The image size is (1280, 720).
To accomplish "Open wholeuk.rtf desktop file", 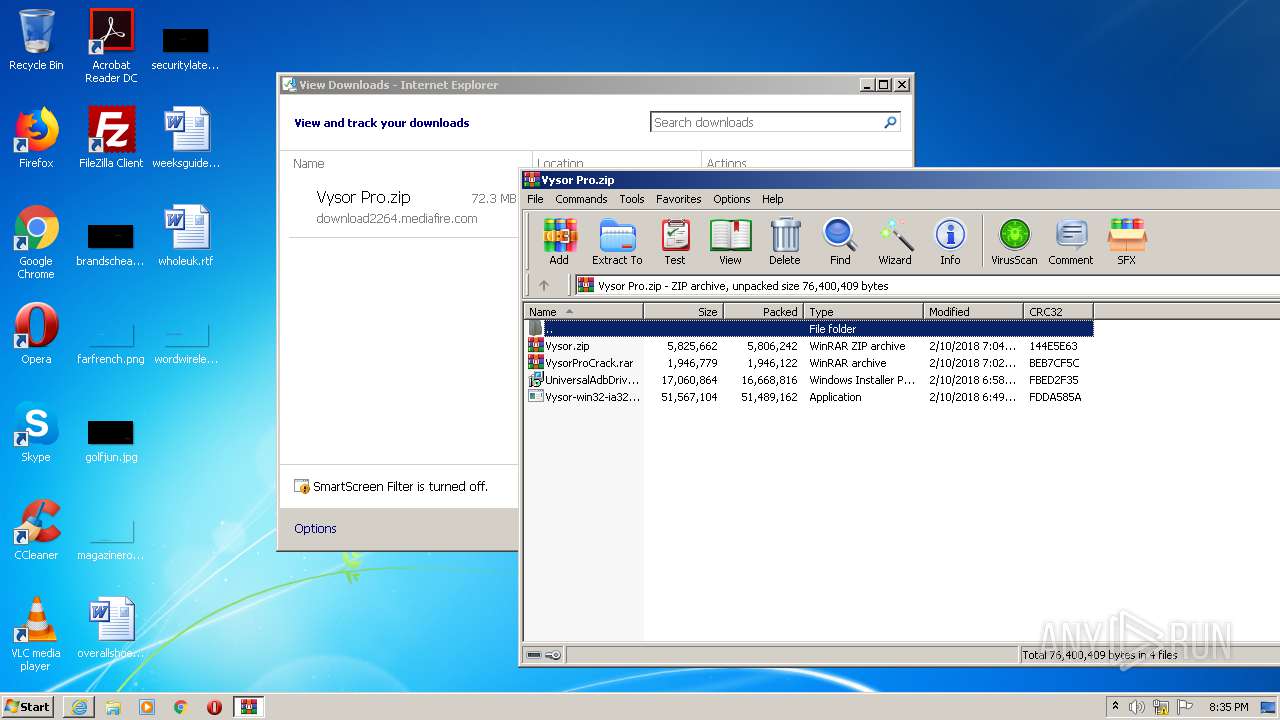I will click(x=186, y=236).
